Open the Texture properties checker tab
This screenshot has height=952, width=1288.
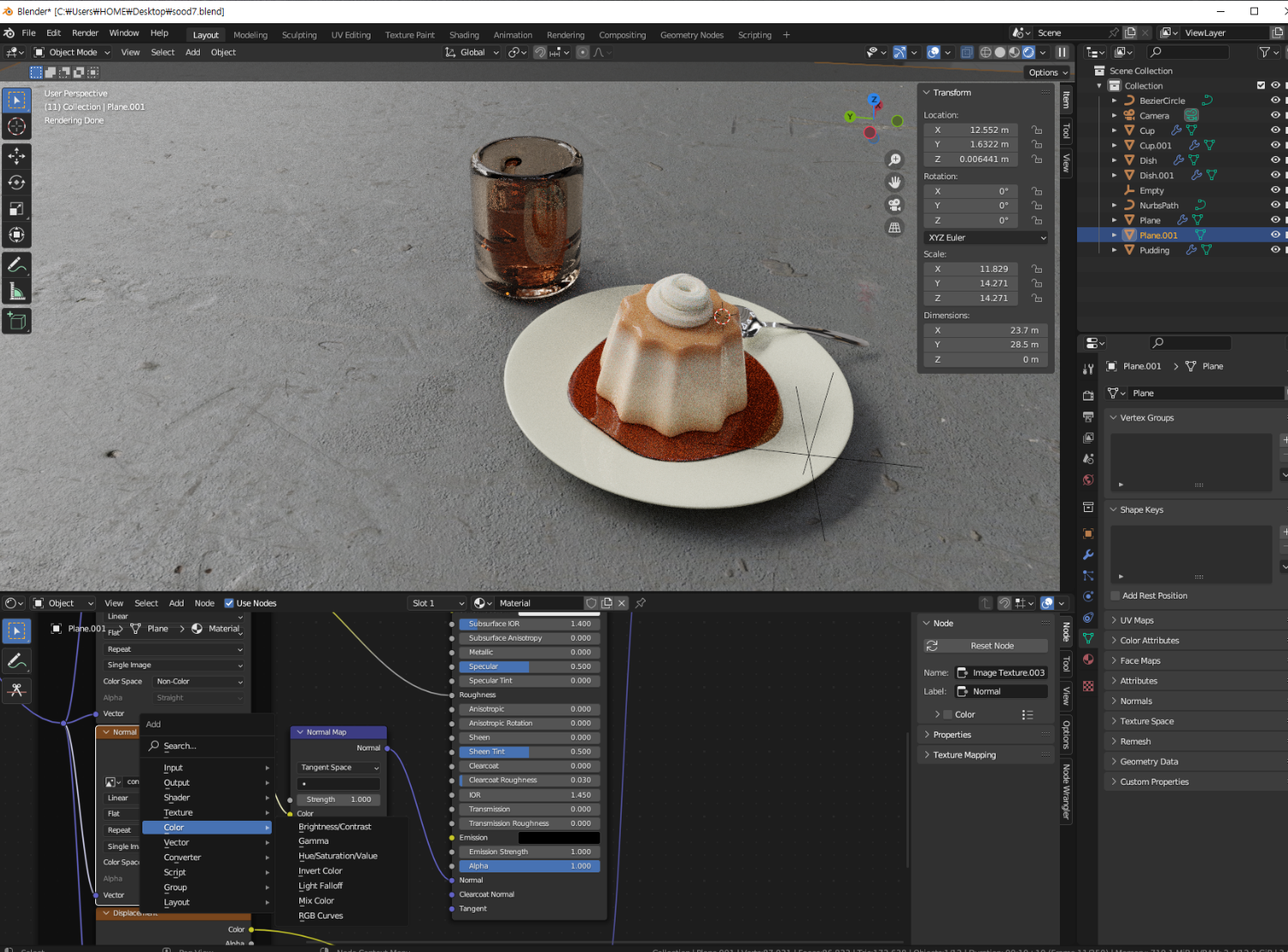(1088, 686)
